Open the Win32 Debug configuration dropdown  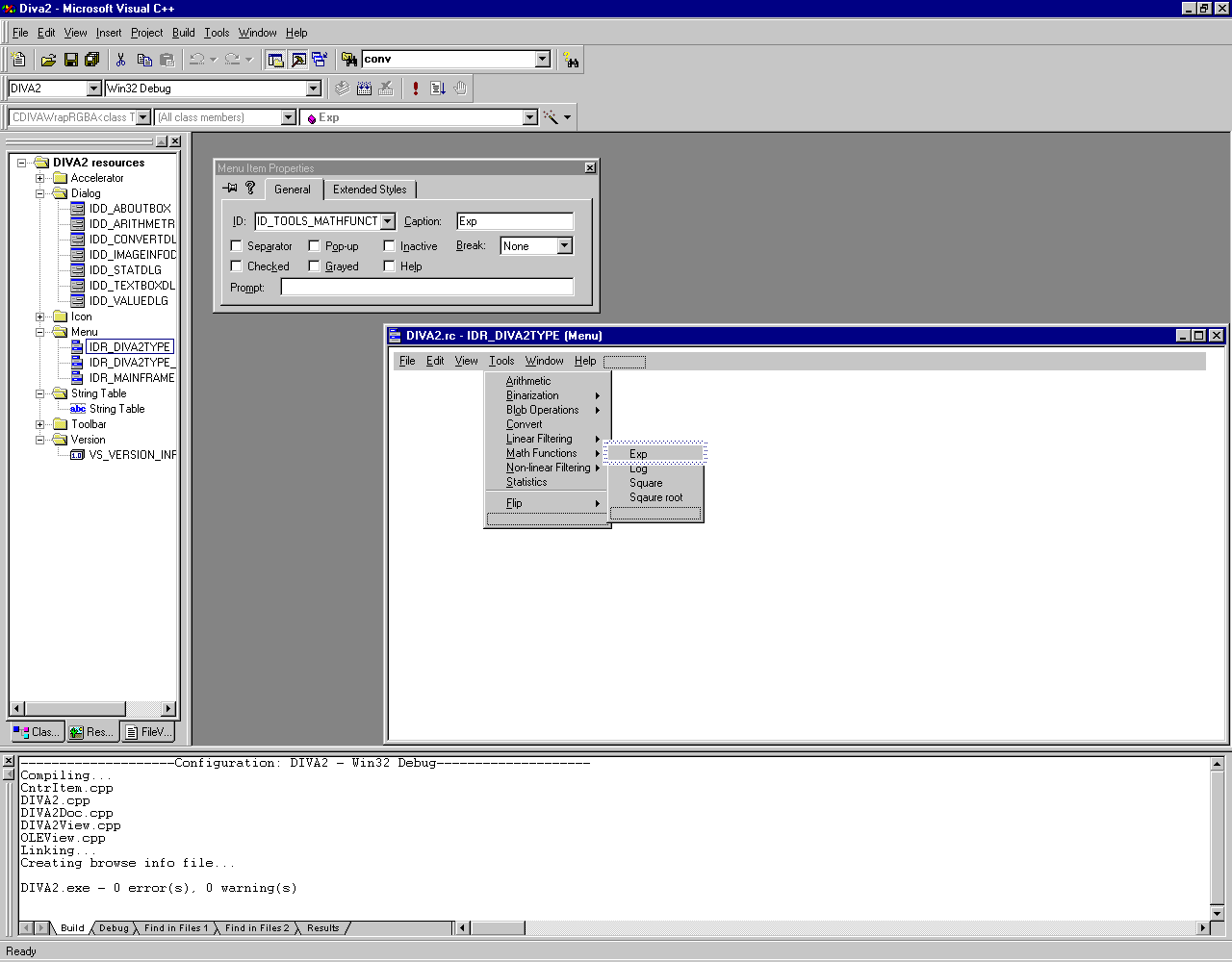pyautogui.click(x=313, y=89)
